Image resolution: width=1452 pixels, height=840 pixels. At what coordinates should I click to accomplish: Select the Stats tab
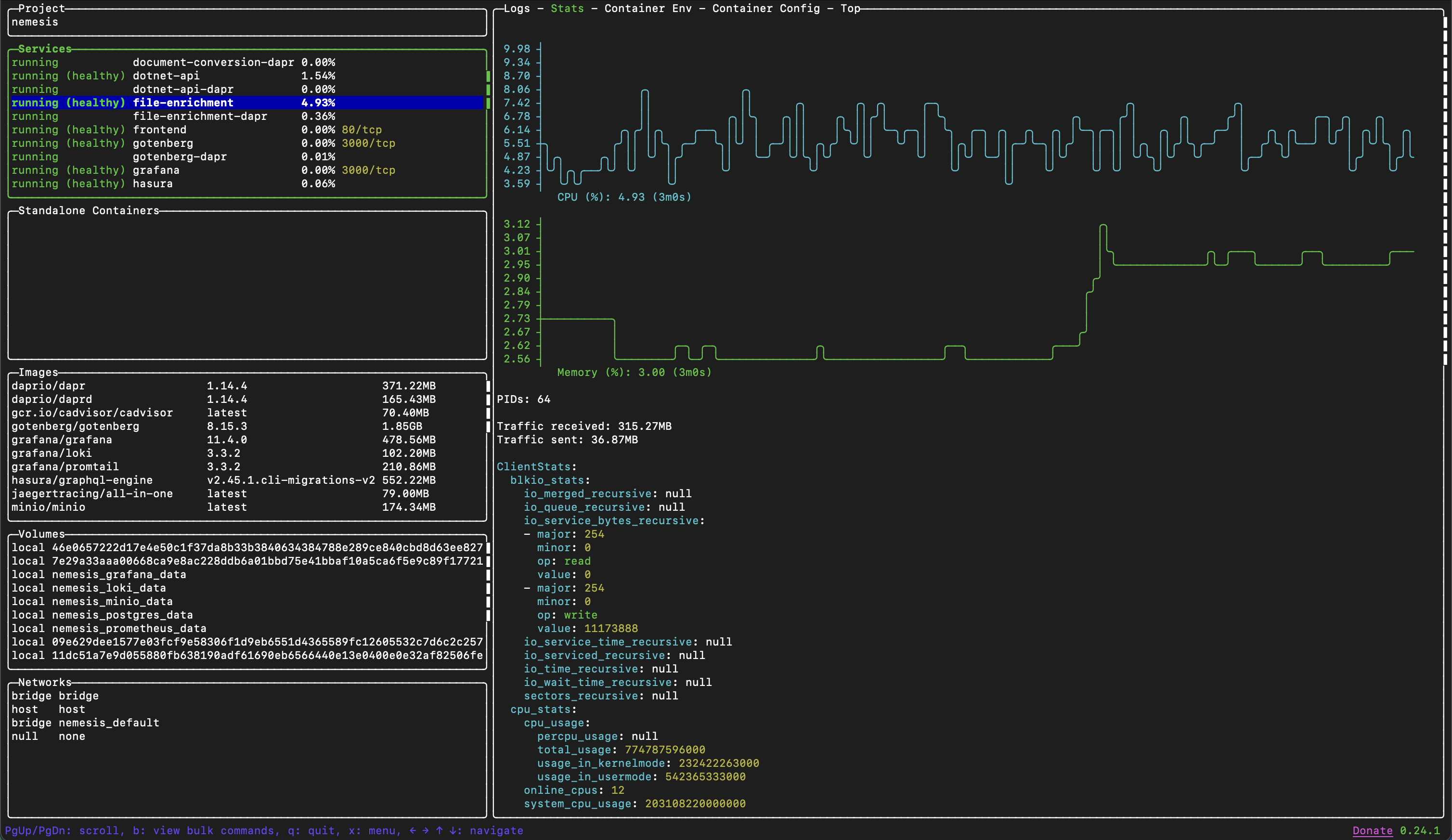pos(567,9)
